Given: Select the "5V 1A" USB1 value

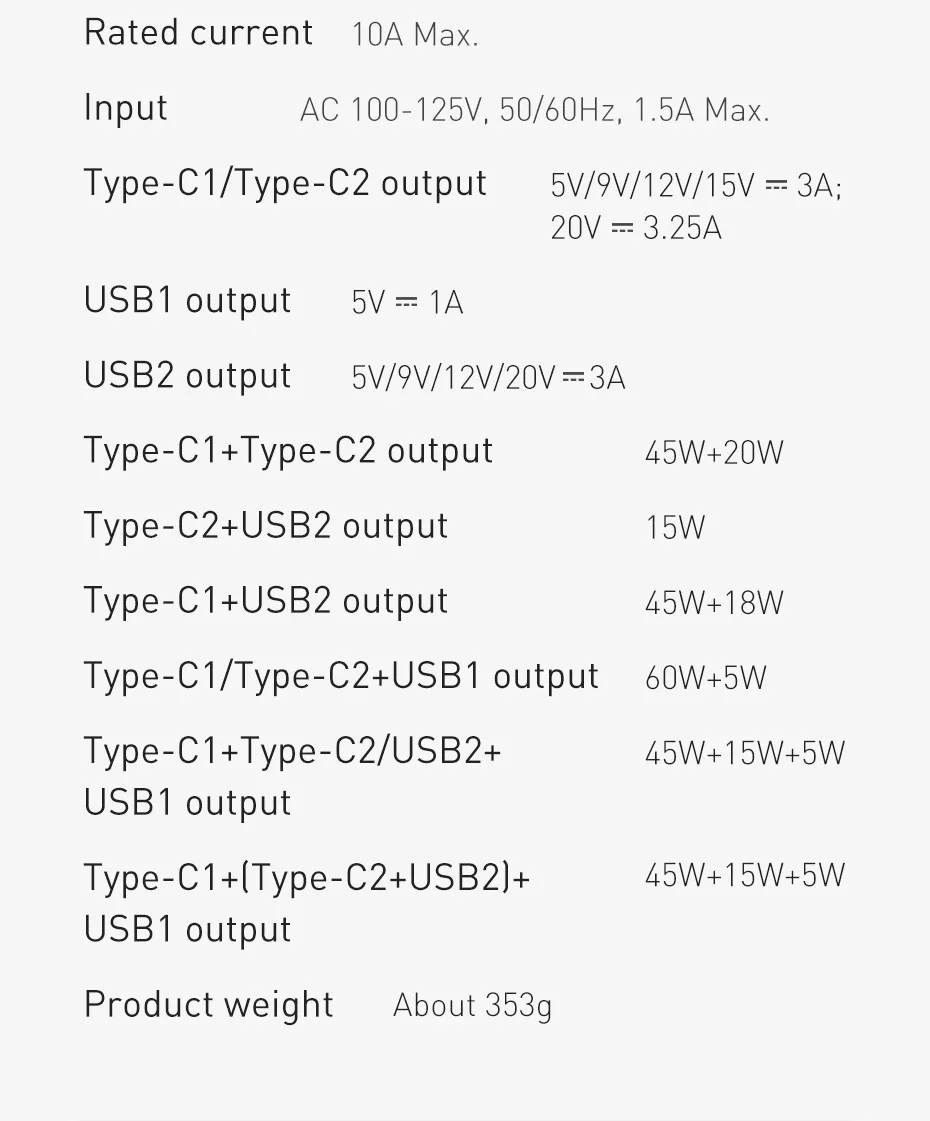Looking at the screenshot, I should [407, 303].
